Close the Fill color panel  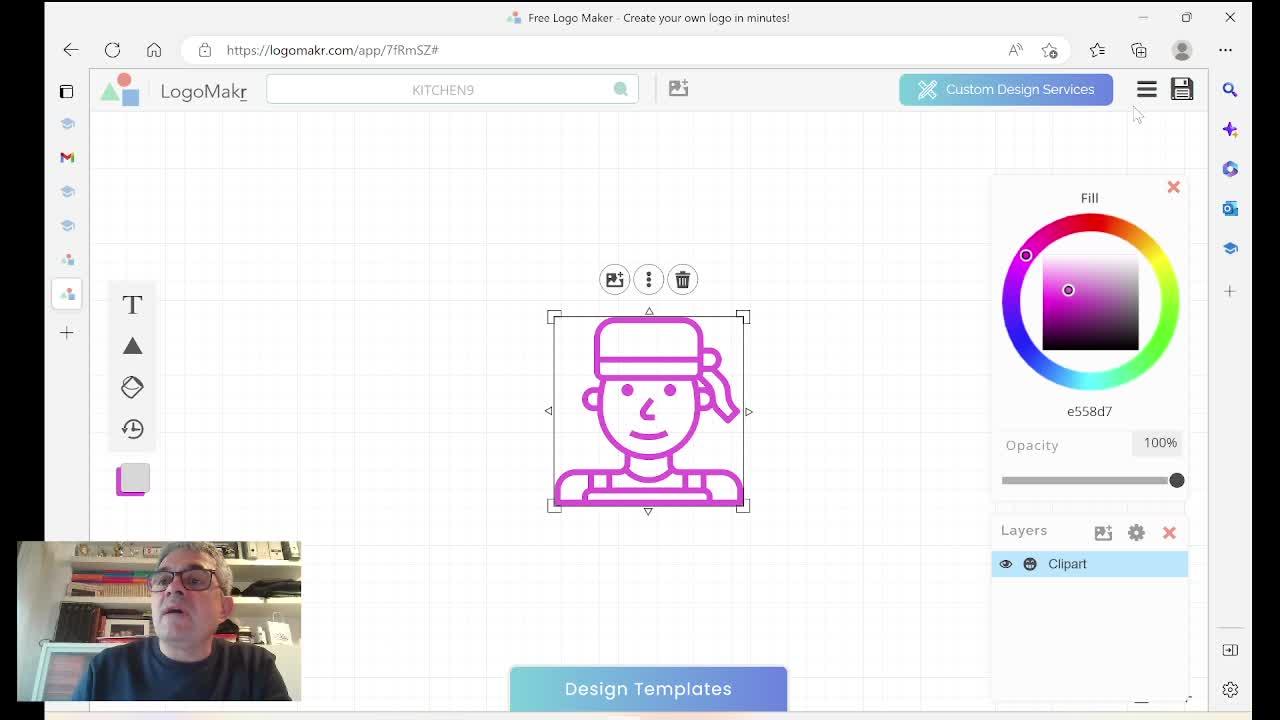coord(1174,187)
